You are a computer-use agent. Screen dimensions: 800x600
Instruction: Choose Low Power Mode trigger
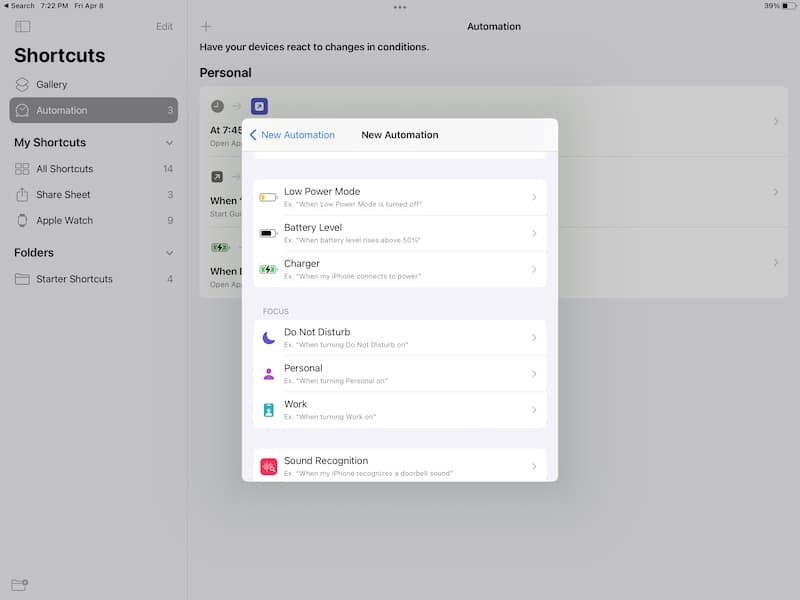tap(399, 197)
